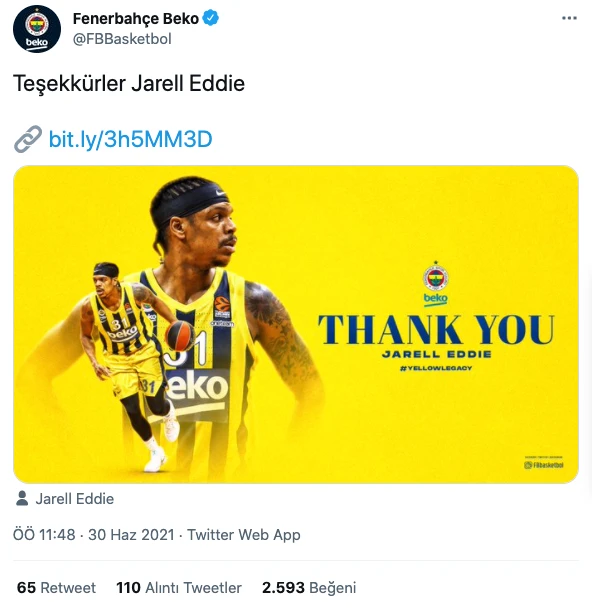This screenshot has width=592, height=611.
Task: Click the Fenerbahçe Beko display name
Action: tap(136, 18)
